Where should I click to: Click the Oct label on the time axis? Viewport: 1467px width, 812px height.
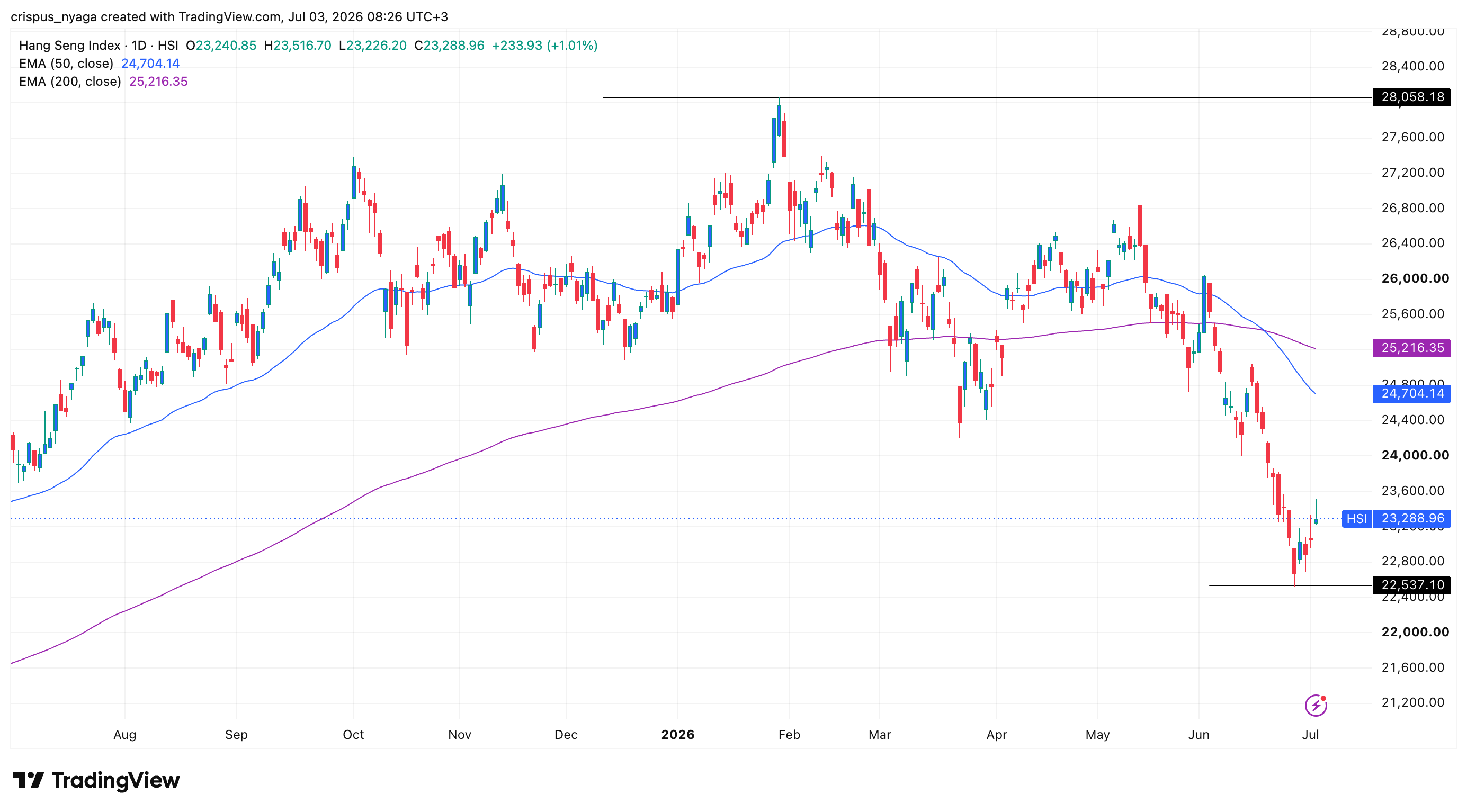pyautogui.click(x=353, y=735)
